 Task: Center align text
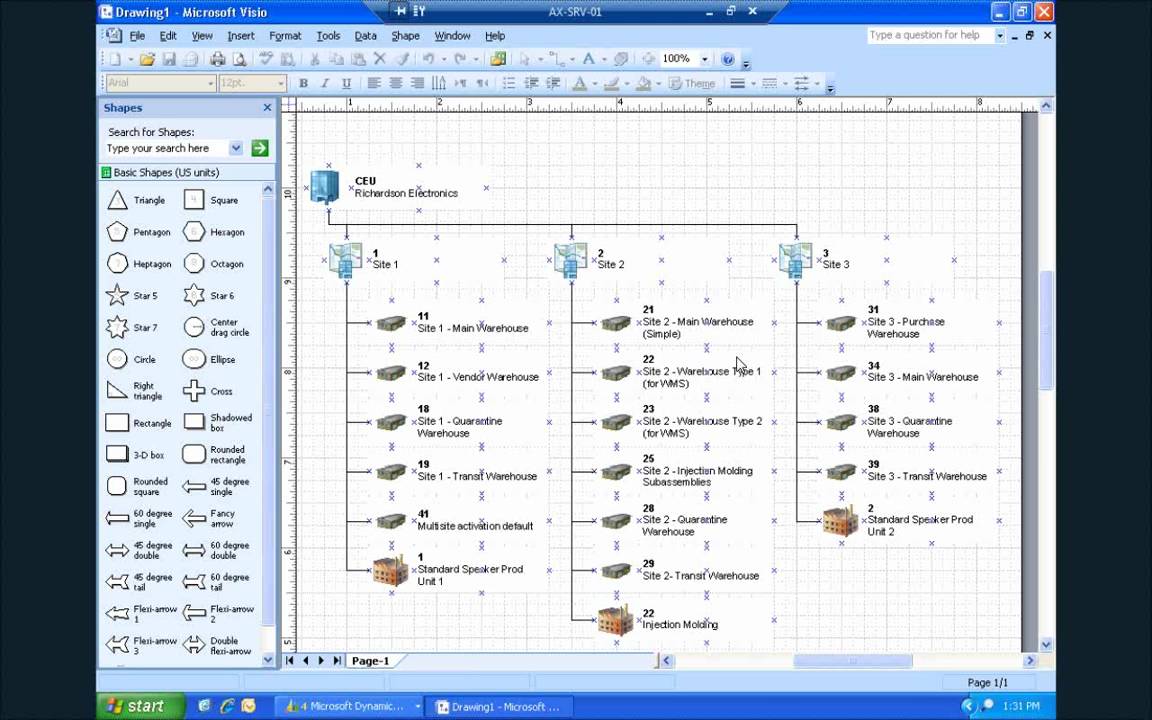(395, 83)
